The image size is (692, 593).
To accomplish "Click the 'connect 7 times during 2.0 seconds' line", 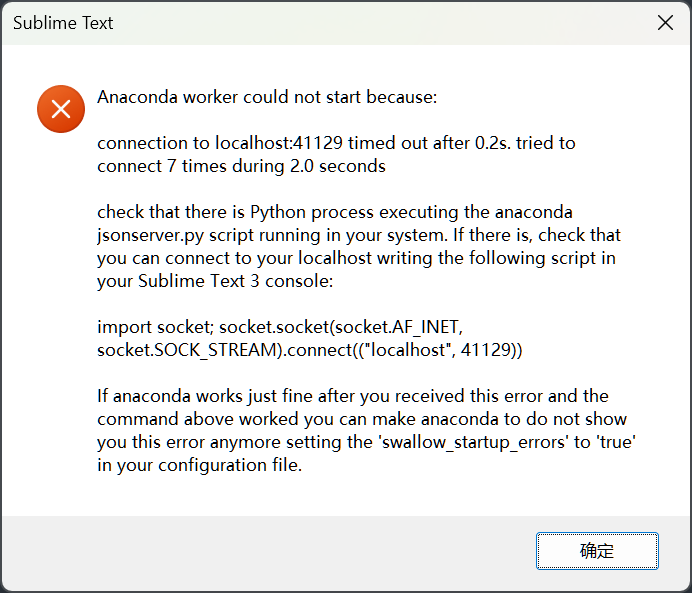I will [241, 166].
